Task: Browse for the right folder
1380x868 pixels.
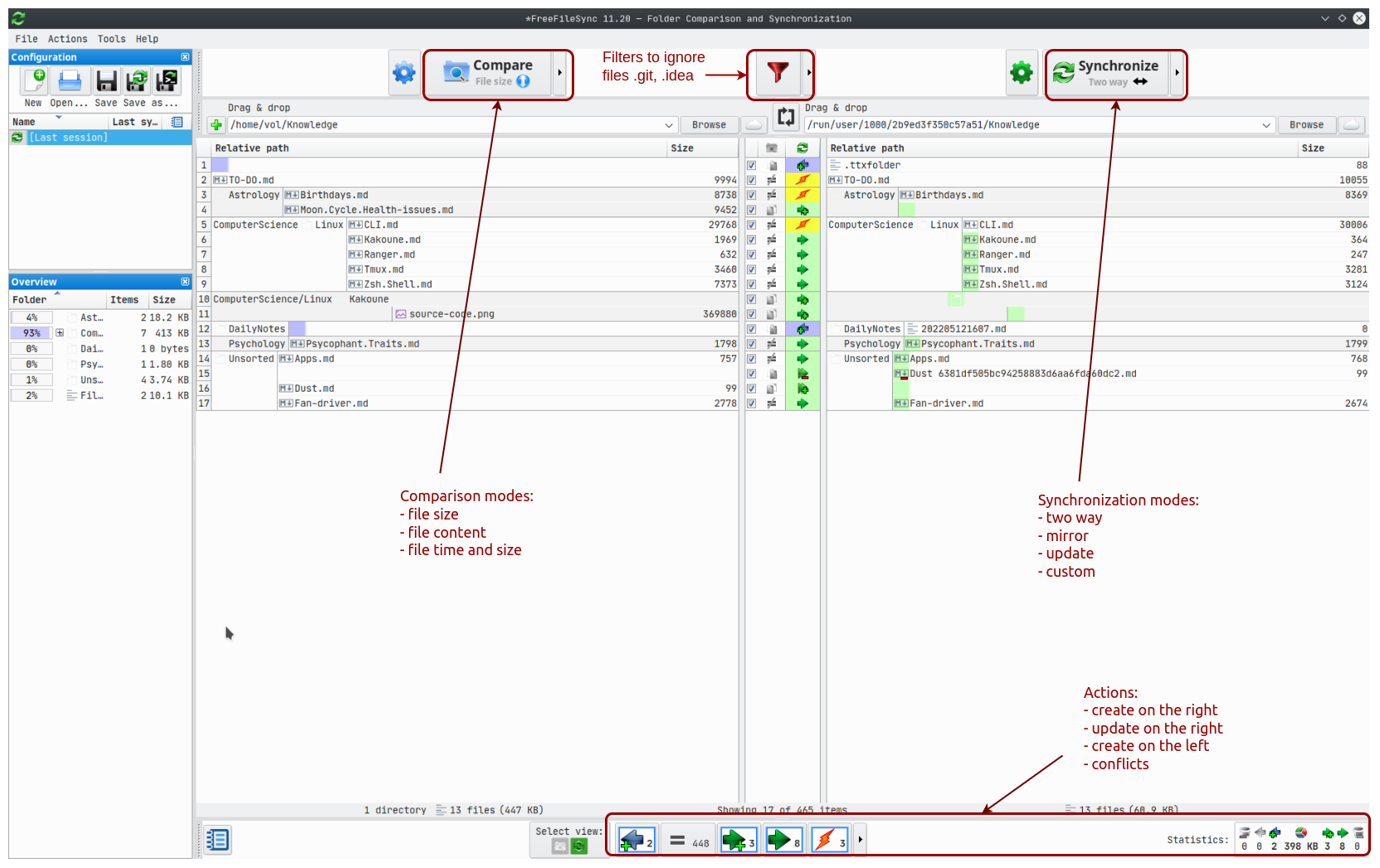Action: 1306,125
